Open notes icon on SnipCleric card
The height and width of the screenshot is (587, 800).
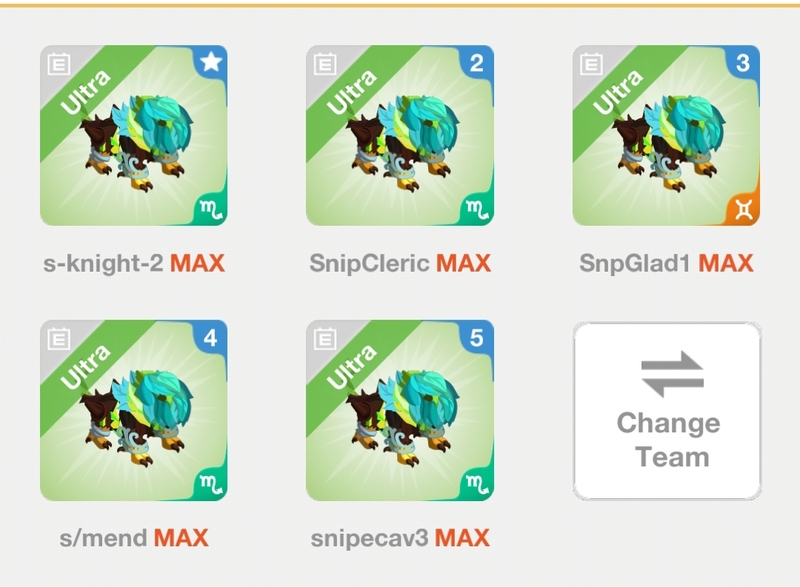click(325, 64)
